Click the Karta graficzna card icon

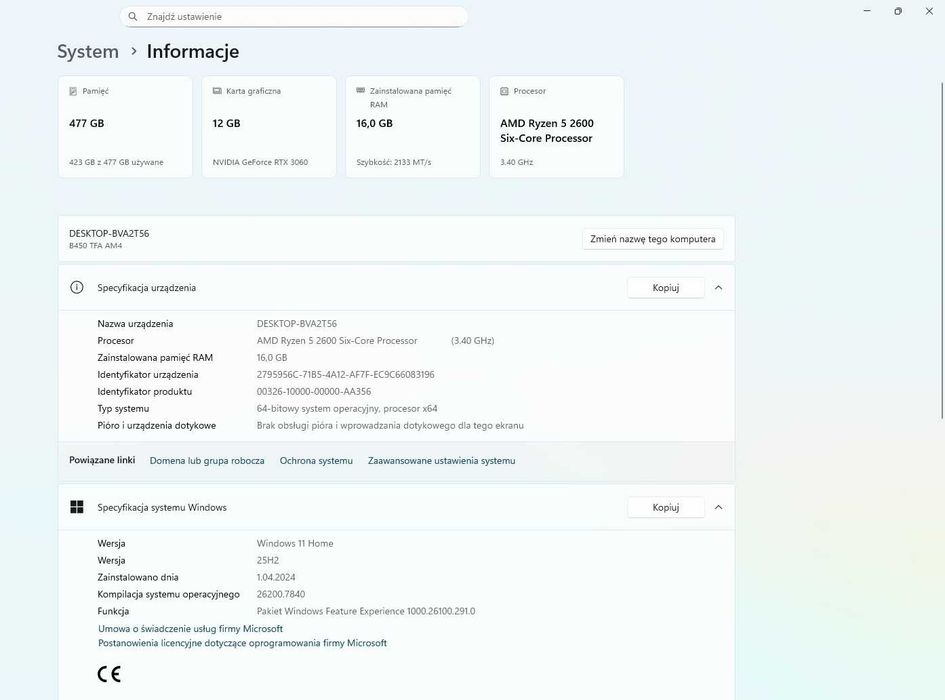click(x=217, y=91)
